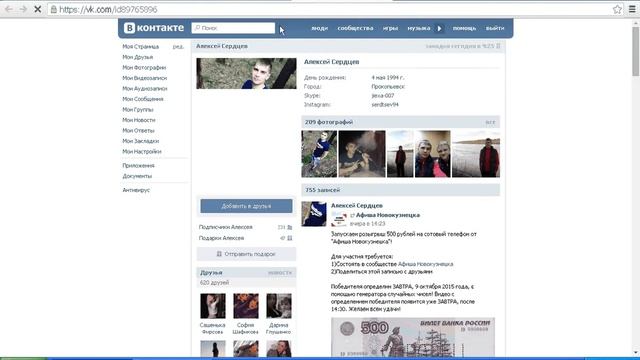Viewport: 640px width, 360px height.
Task: Click the browser forward arrow
Action: pyautogui.click(x=23, y=9)
